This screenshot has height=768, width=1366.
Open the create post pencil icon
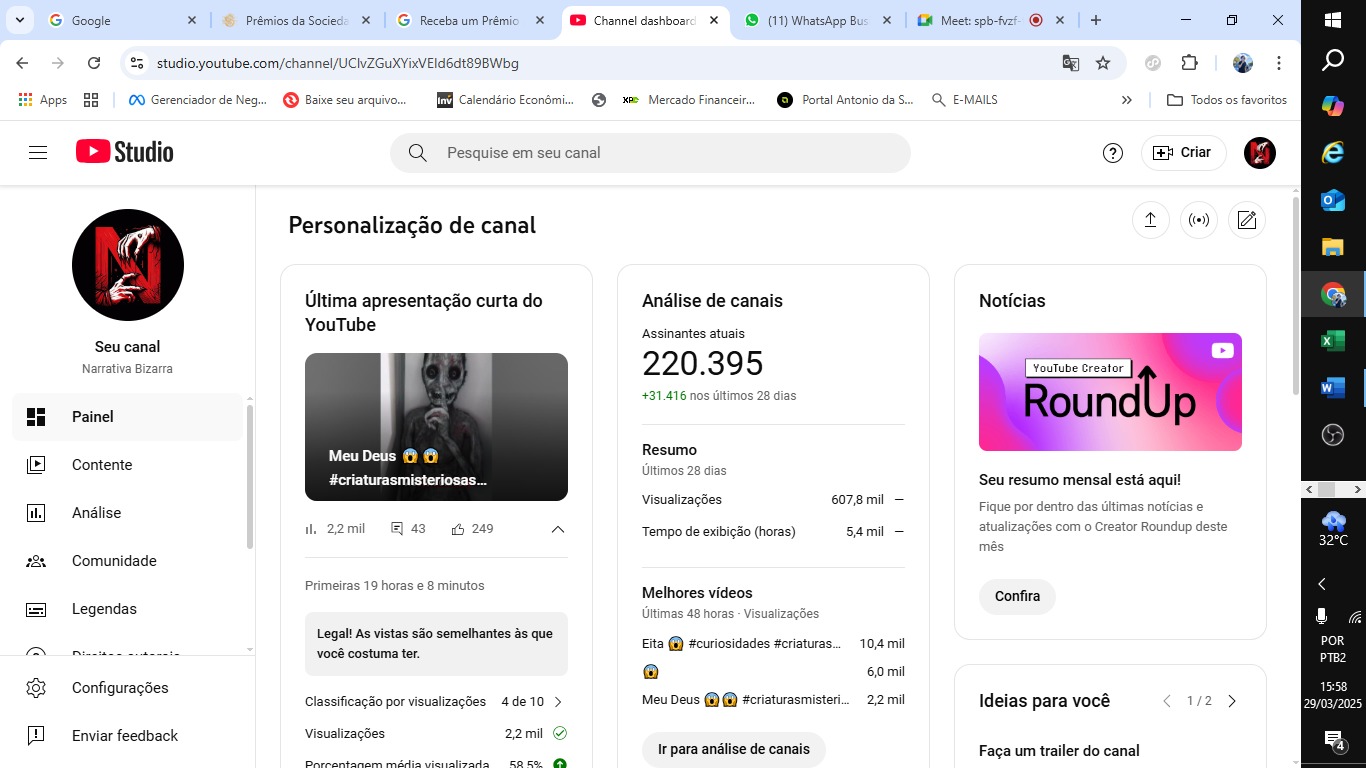[x=1247, y=220]
